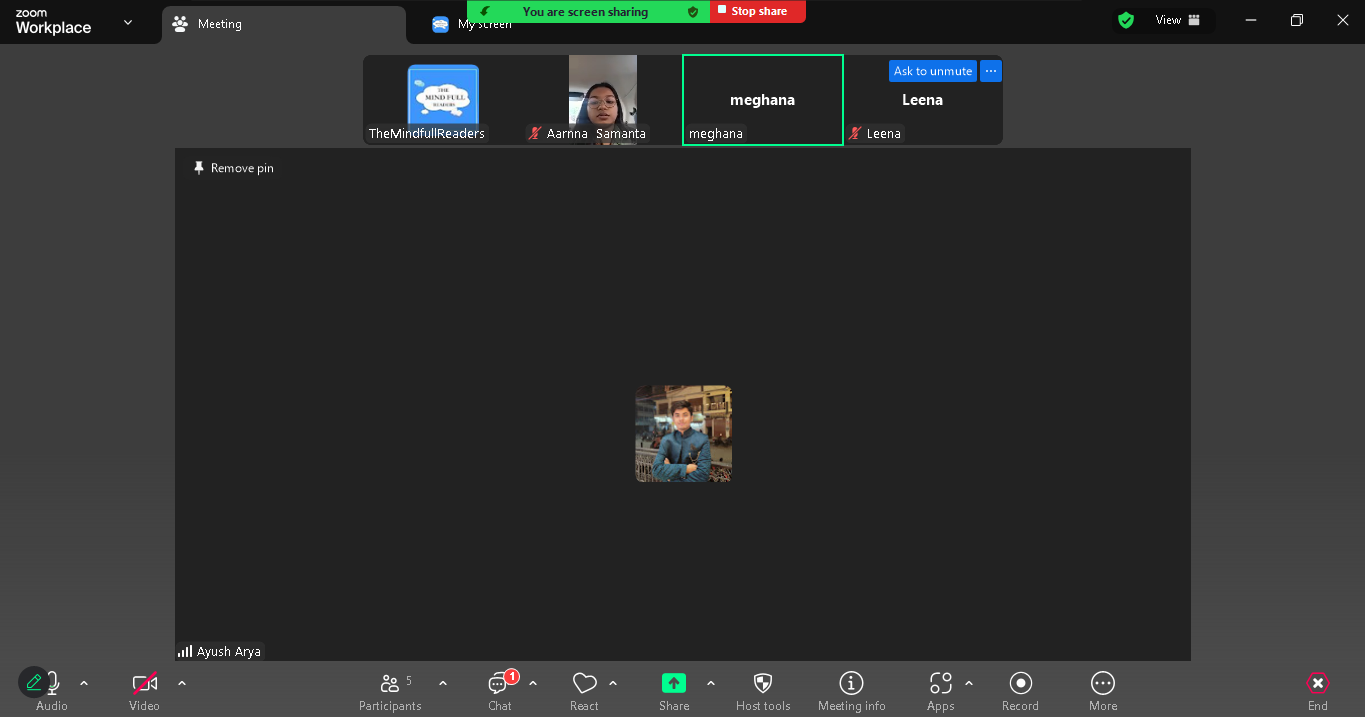Click Ask to unmute for Leena
Screen dimensions: 1365x717
tap(933, 71)
